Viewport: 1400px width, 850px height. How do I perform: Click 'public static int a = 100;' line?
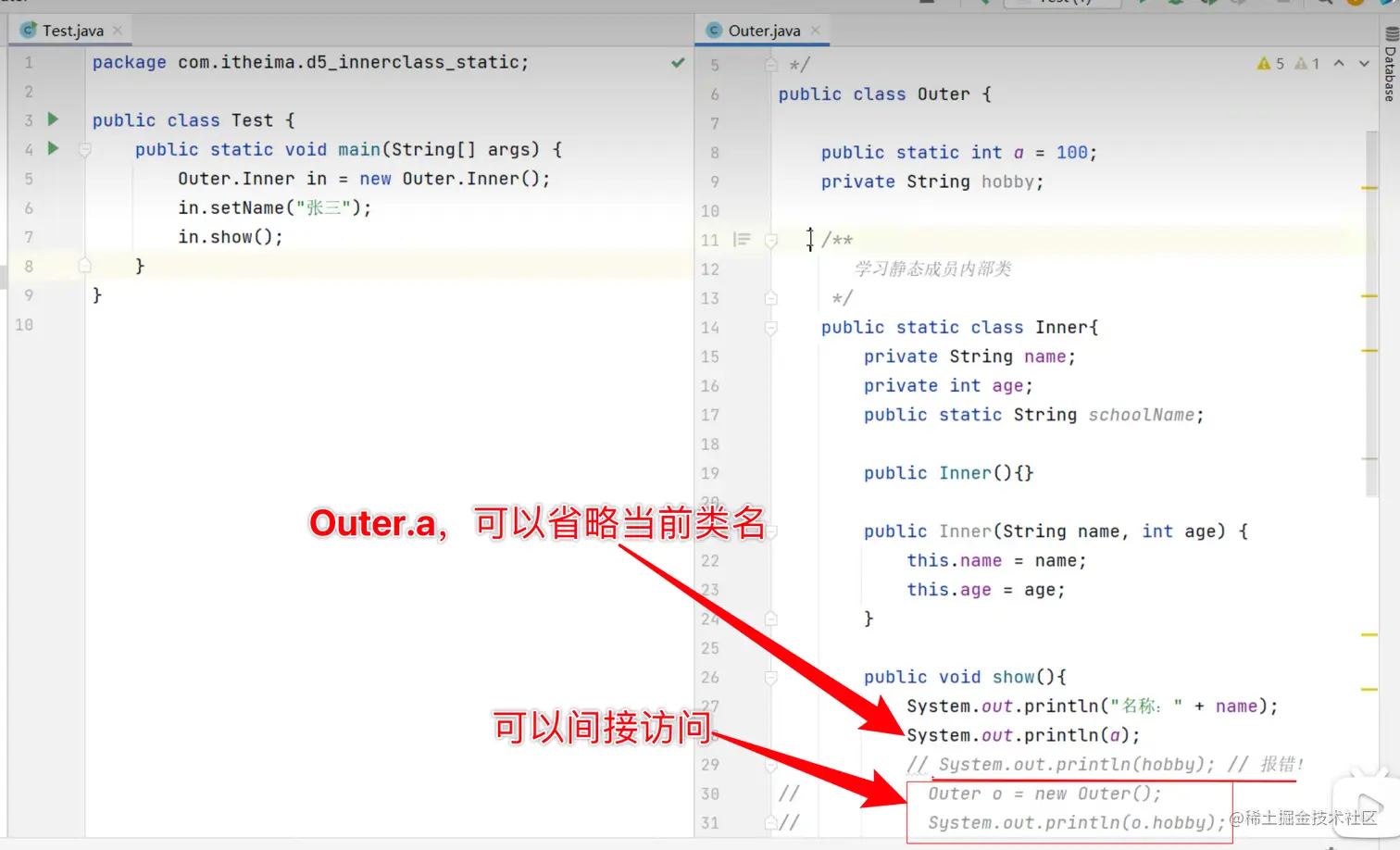click(958, 153)
